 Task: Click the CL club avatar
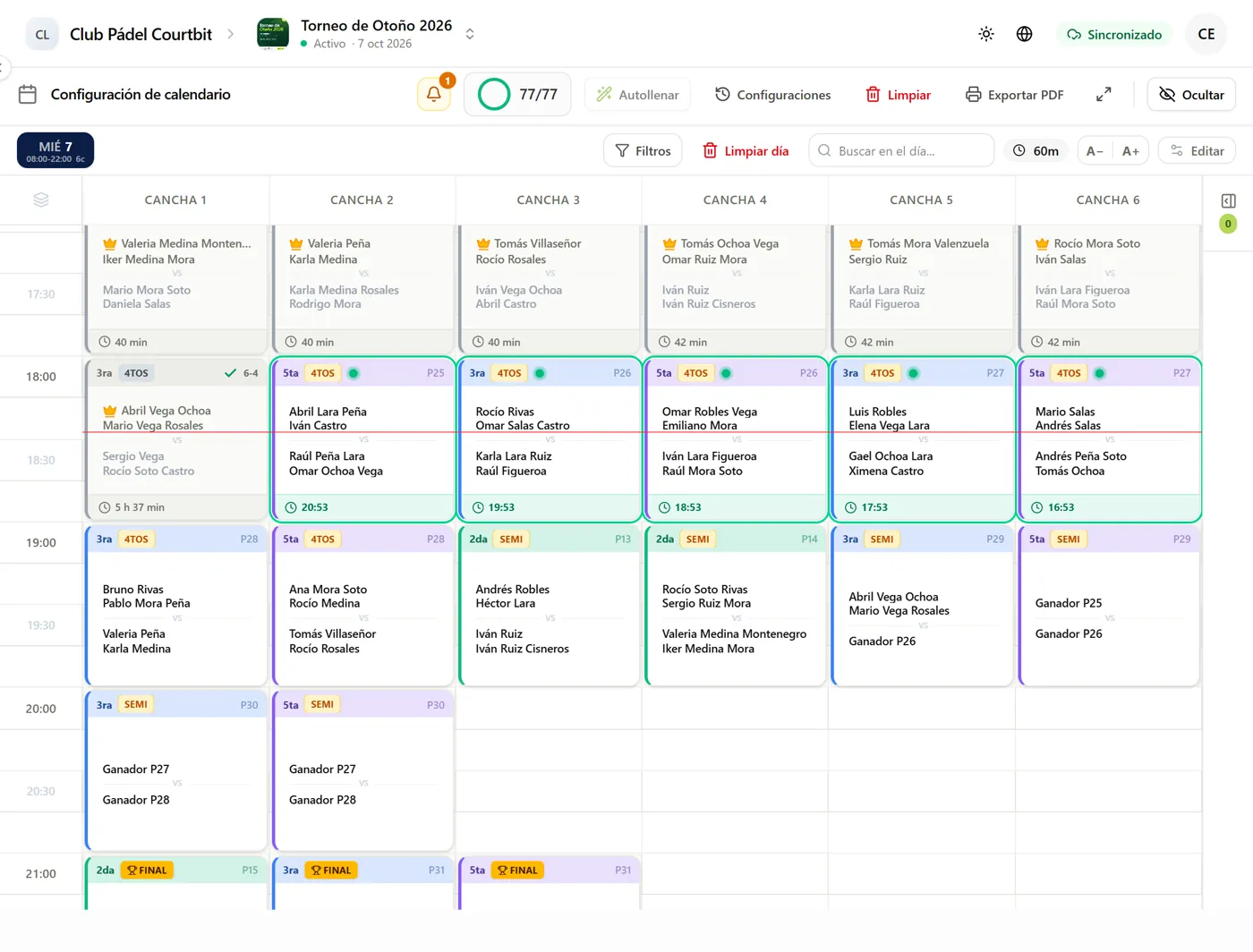[42, 34]
